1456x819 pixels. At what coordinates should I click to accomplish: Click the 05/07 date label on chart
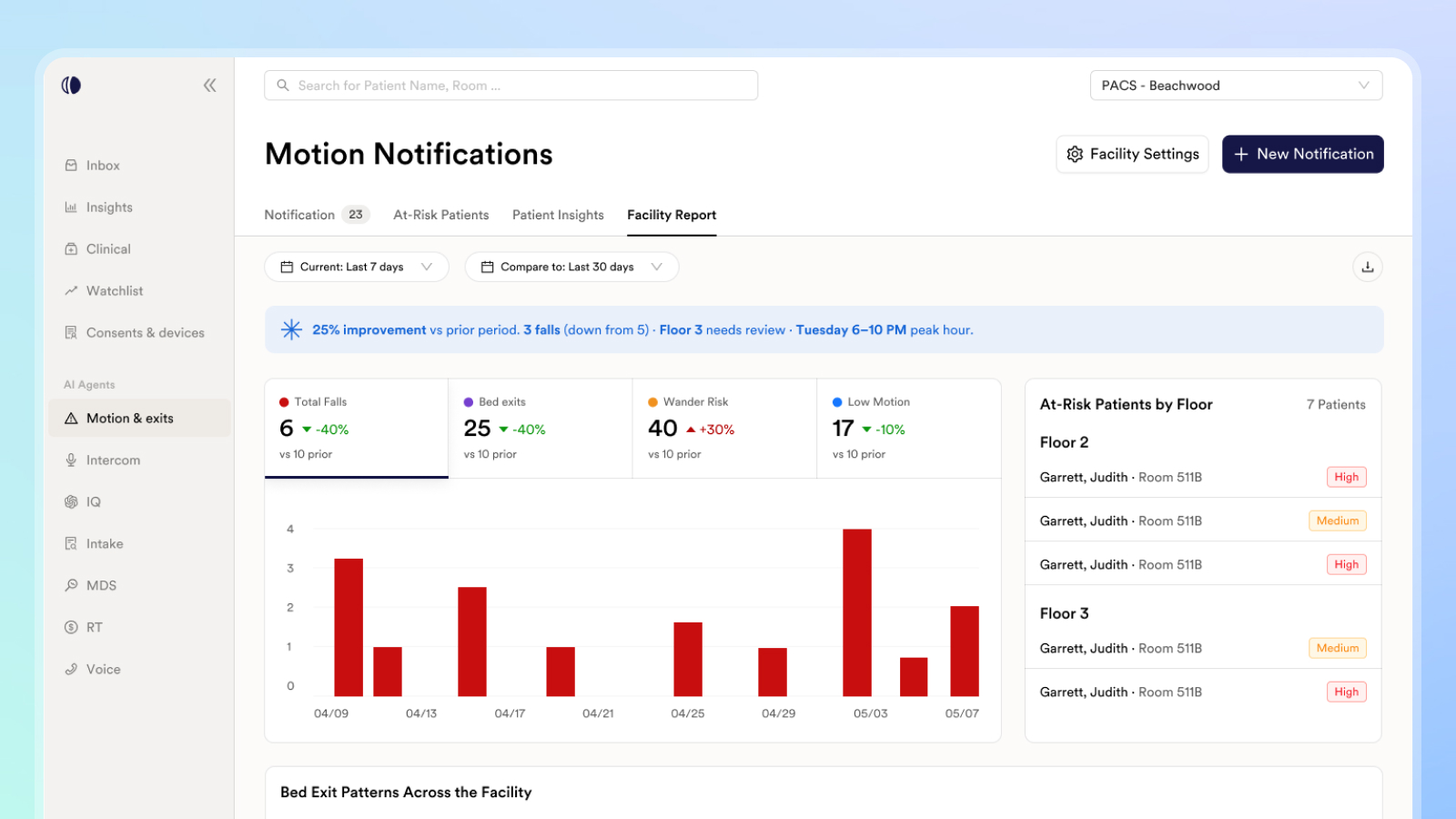(x=962, y=713)
